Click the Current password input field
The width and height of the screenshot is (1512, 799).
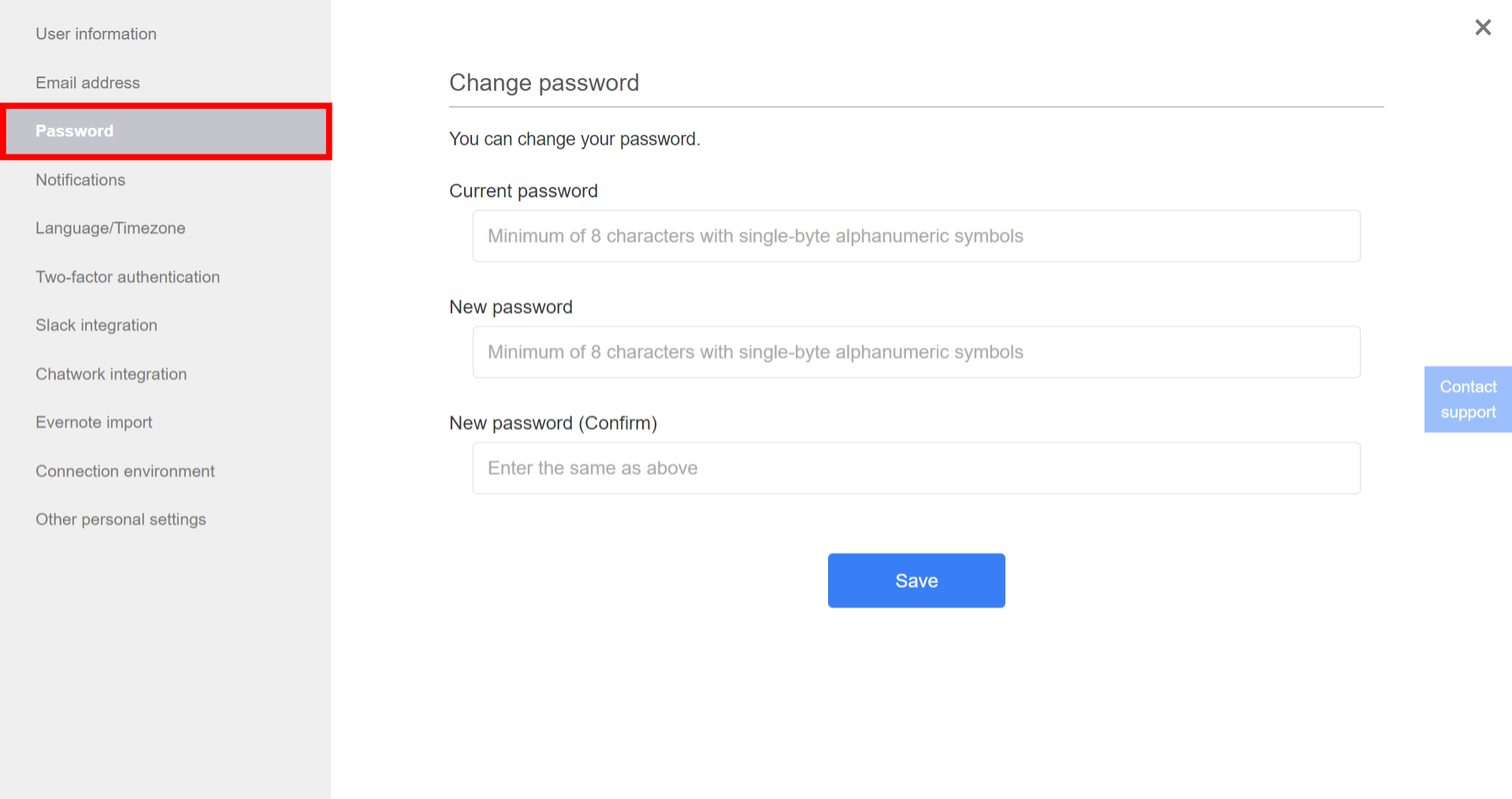click(916, 236)
